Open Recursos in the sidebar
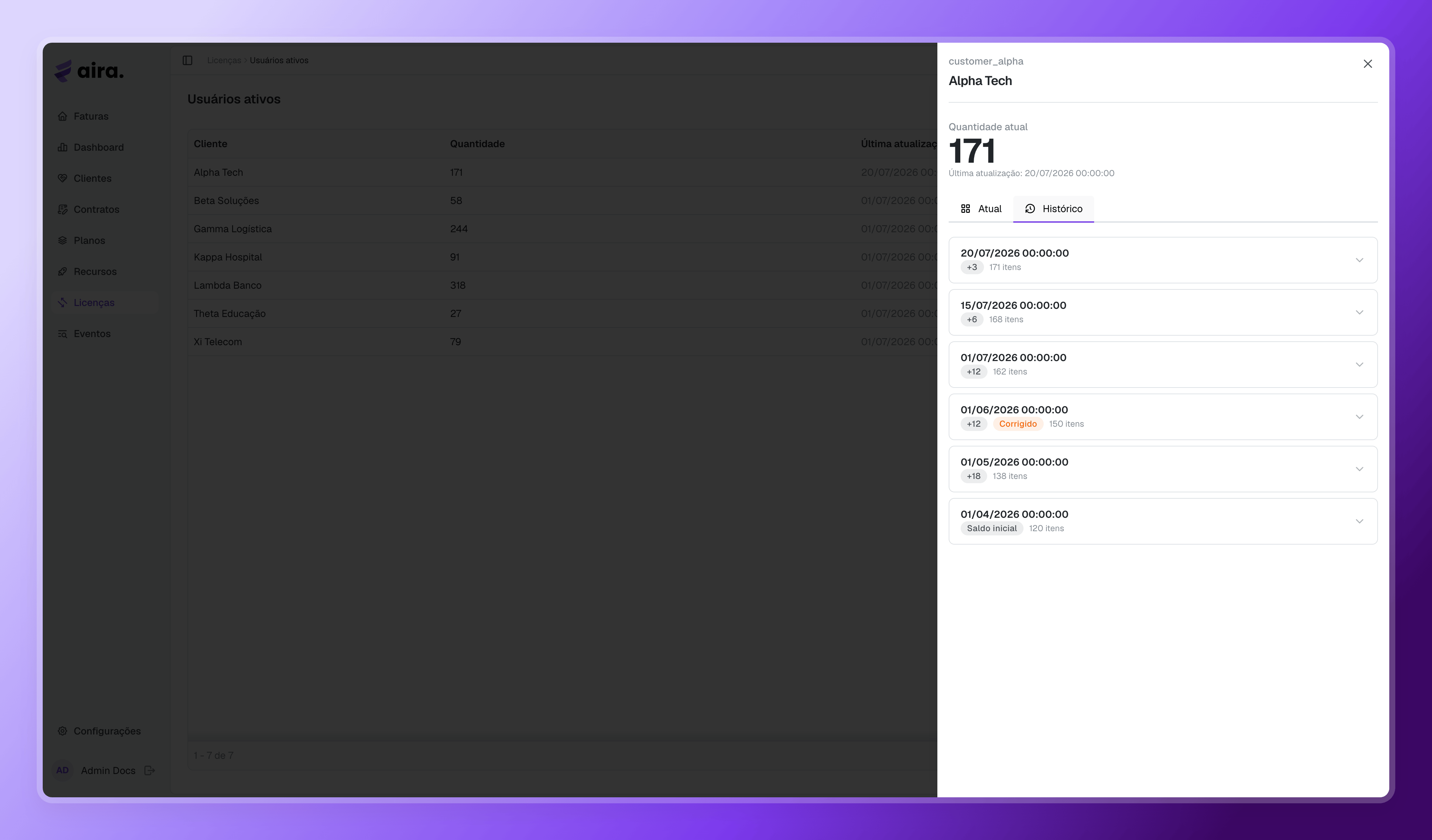Viewport: 1432px width, 840px height. click(105, 271)
